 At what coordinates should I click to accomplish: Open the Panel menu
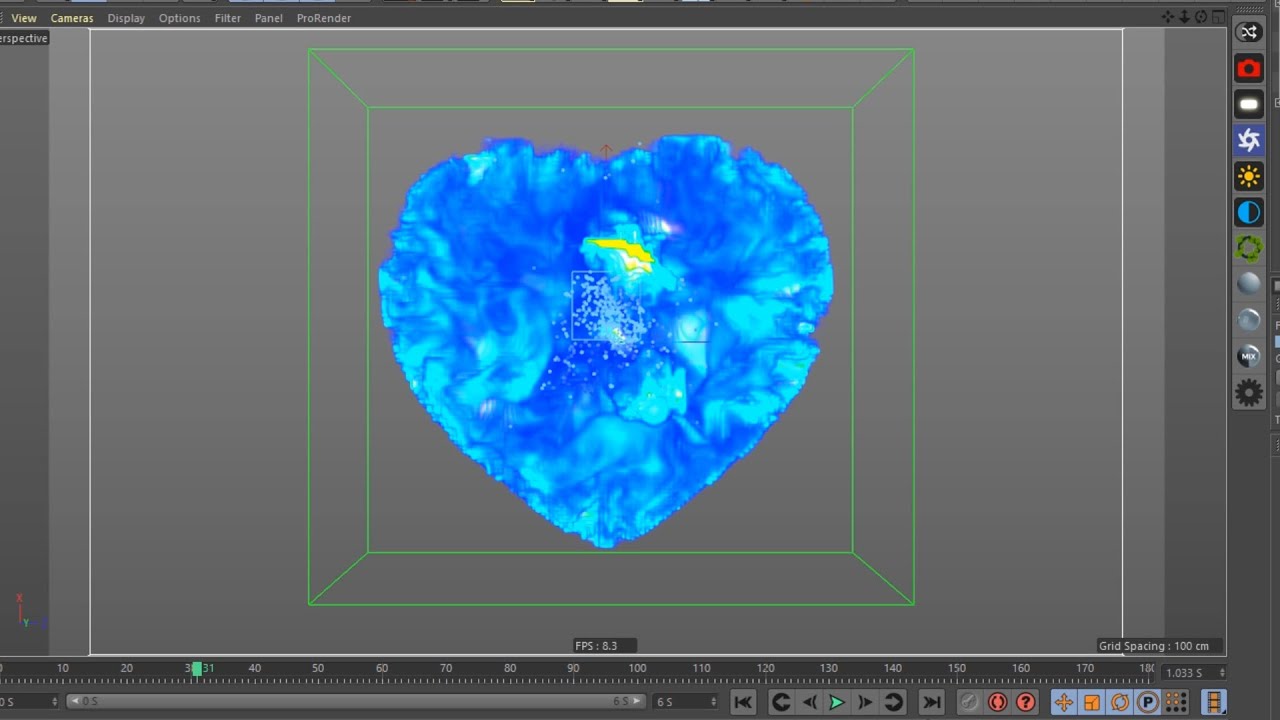[268, 18]
